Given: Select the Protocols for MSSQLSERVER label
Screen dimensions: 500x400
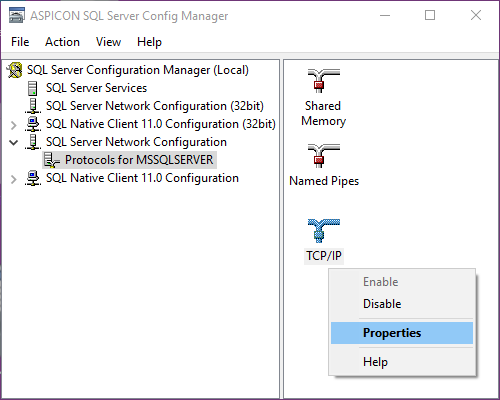Looking at the screenshot, I should [139, 160].
